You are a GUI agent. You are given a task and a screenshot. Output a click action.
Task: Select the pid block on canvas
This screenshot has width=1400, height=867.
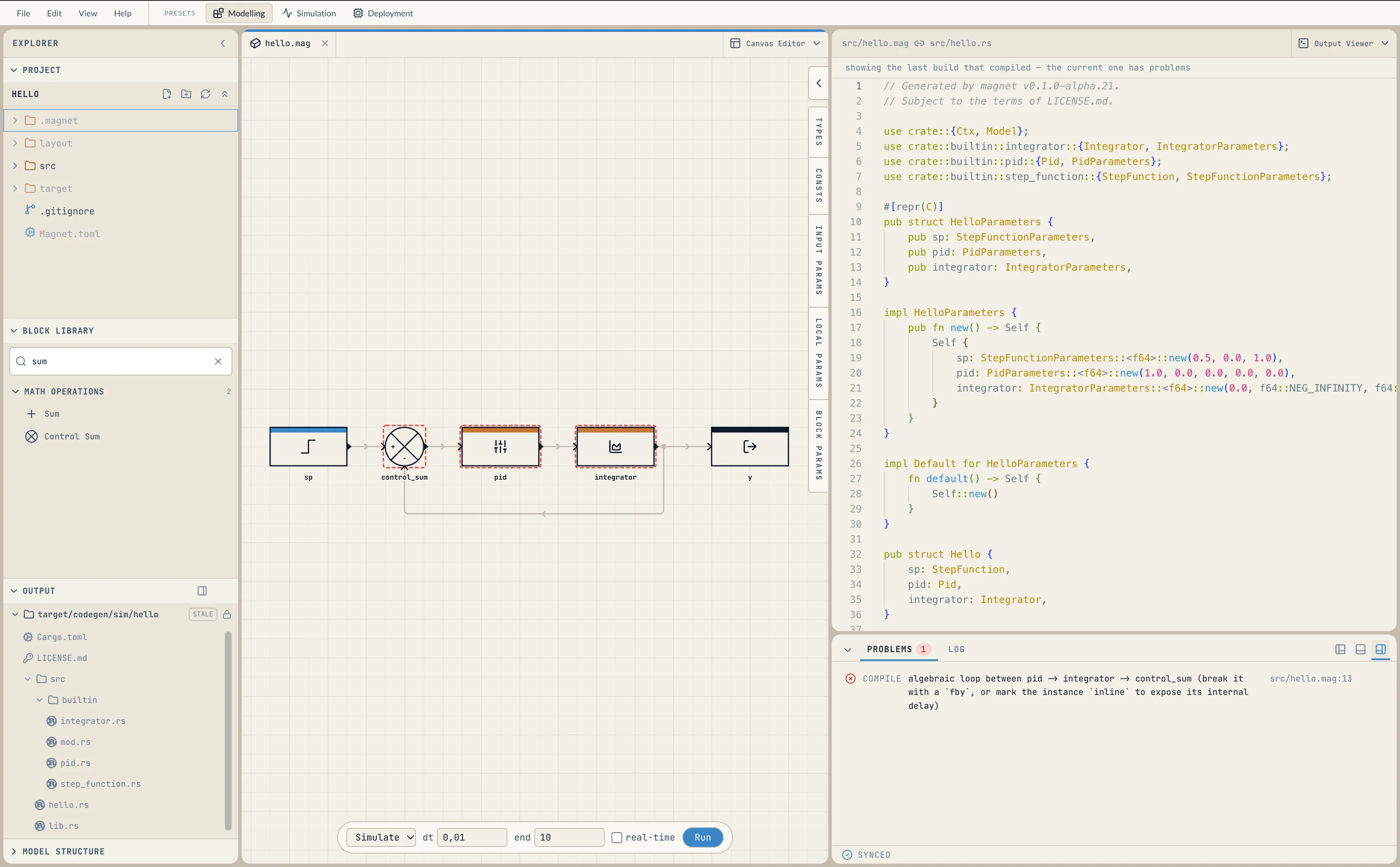(x=500, y=446)
